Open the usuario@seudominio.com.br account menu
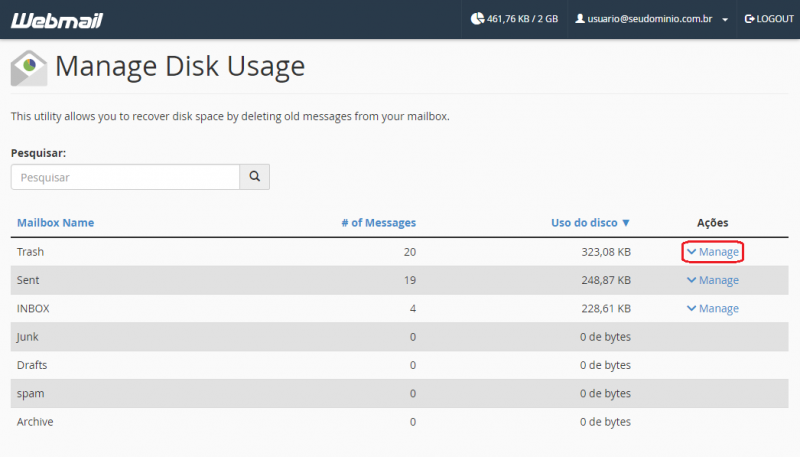The height and width of the screenshot is (457, 800). [652, 19]
